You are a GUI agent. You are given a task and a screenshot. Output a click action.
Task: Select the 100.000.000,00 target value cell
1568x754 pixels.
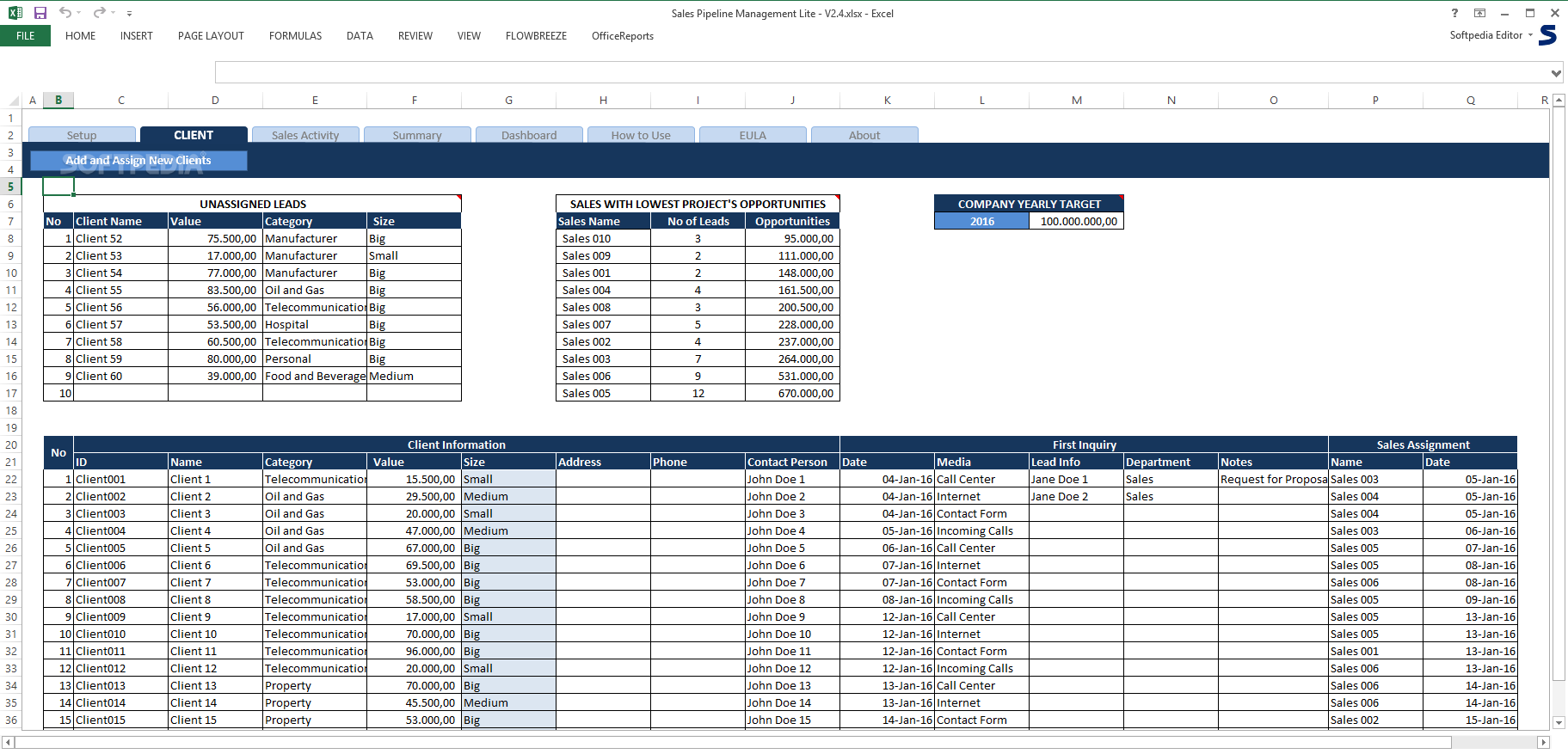[x=1076, y=221]
